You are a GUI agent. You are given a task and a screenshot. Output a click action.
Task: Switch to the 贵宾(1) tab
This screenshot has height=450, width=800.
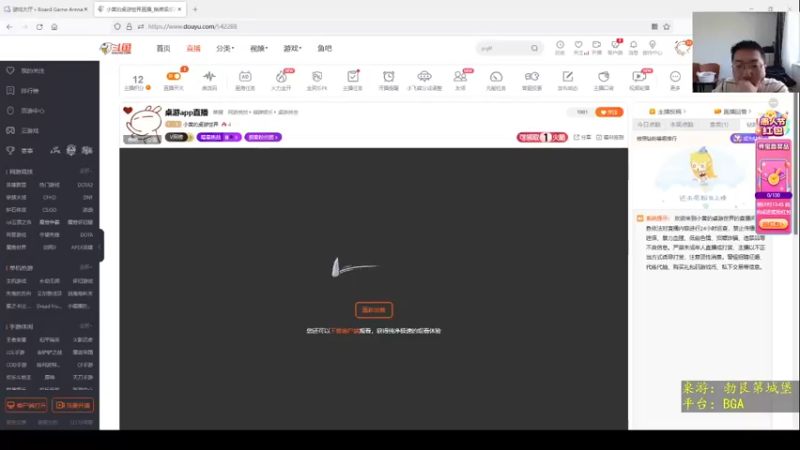tap(719, 124)
